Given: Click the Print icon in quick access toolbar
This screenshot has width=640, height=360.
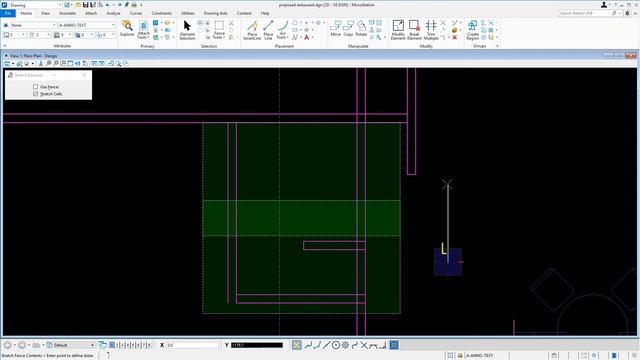Looking at the screenshot, I should pyautogui.click(x=134, y=5).
